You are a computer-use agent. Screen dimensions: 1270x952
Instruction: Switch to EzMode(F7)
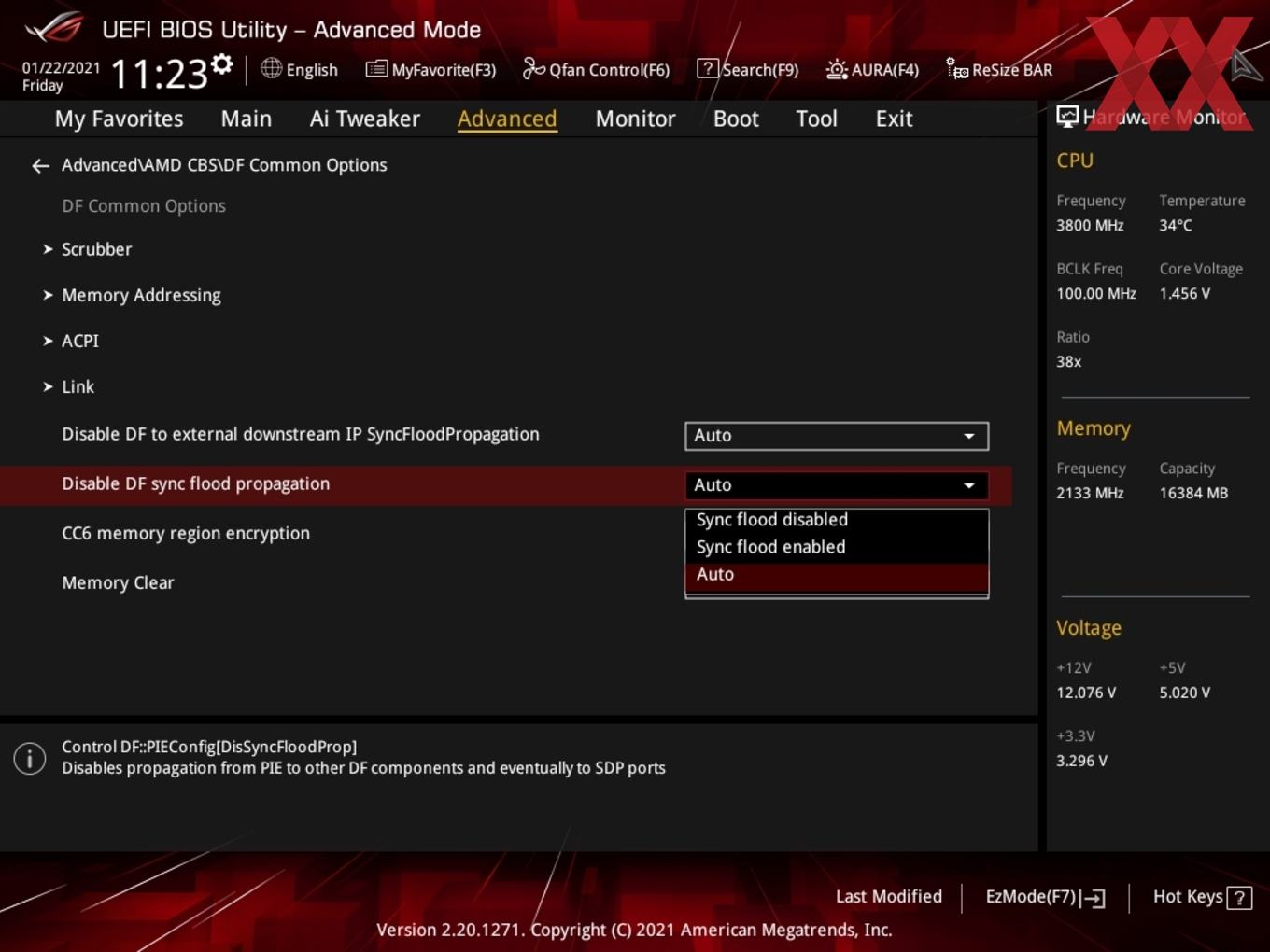(1045, 897)
